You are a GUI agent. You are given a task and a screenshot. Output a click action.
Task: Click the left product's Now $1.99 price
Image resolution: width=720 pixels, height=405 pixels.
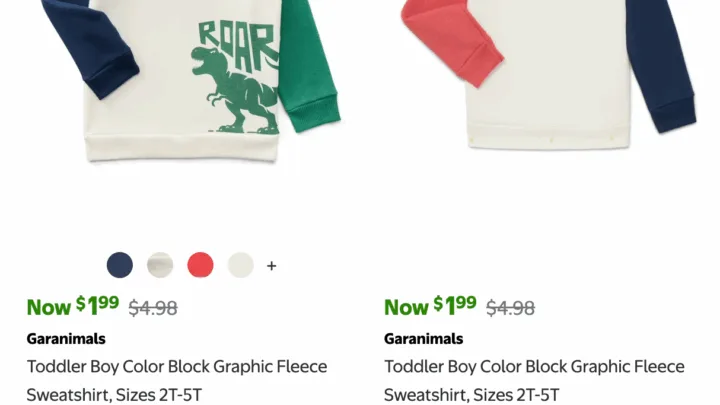73,306
